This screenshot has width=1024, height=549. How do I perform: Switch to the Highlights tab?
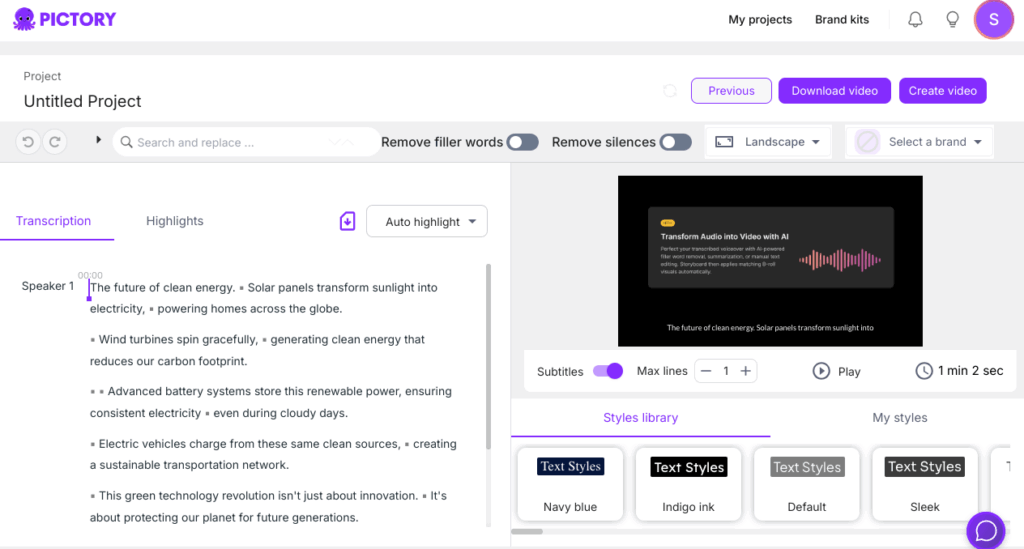coord(174,221)
